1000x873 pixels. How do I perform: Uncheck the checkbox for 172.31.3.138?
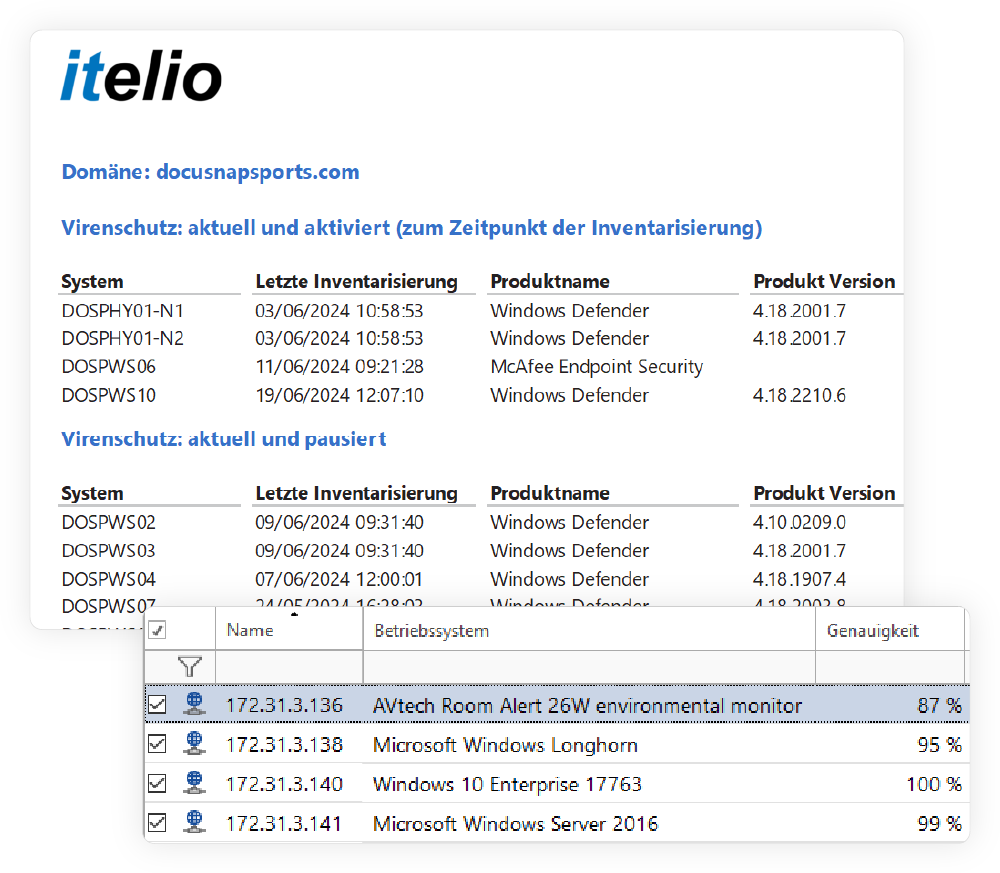tap(157, 744)
